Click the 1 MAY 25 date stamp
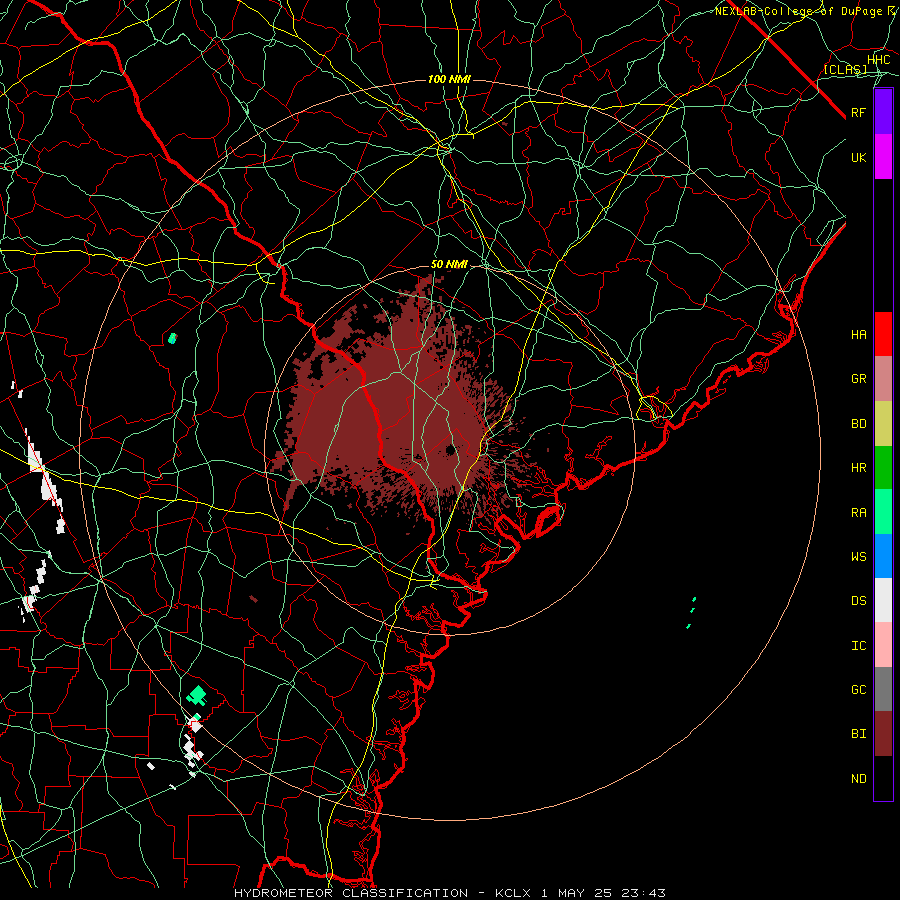 click(577, 893)
